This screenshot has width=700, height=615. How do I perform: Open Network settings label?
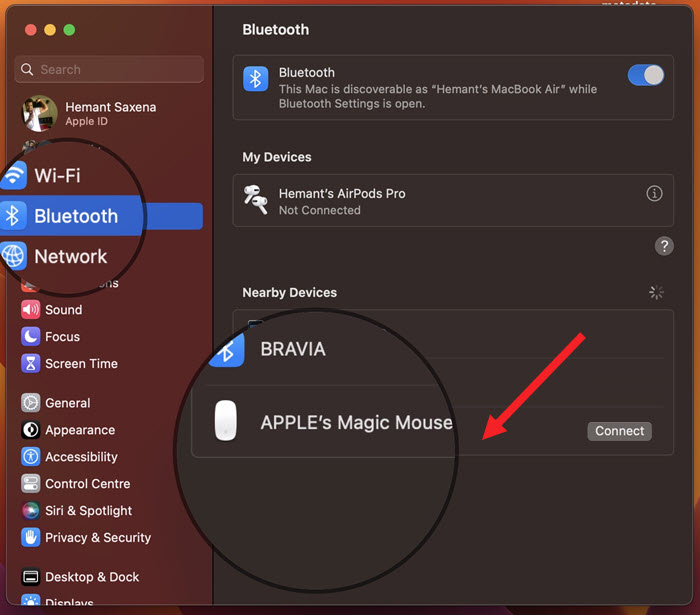tap(71, 257)
